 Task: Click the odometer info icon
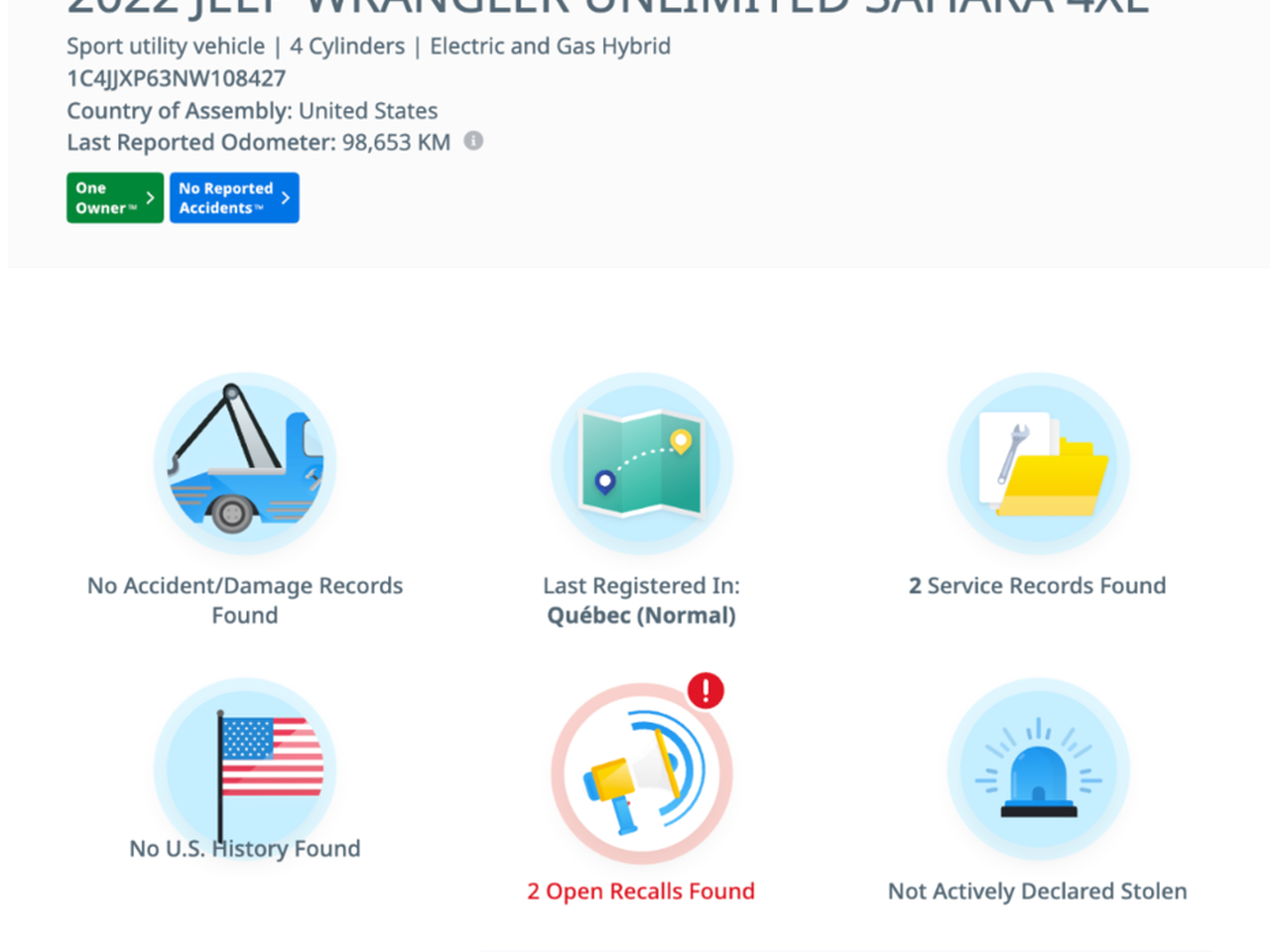click(x=473, y=141)
